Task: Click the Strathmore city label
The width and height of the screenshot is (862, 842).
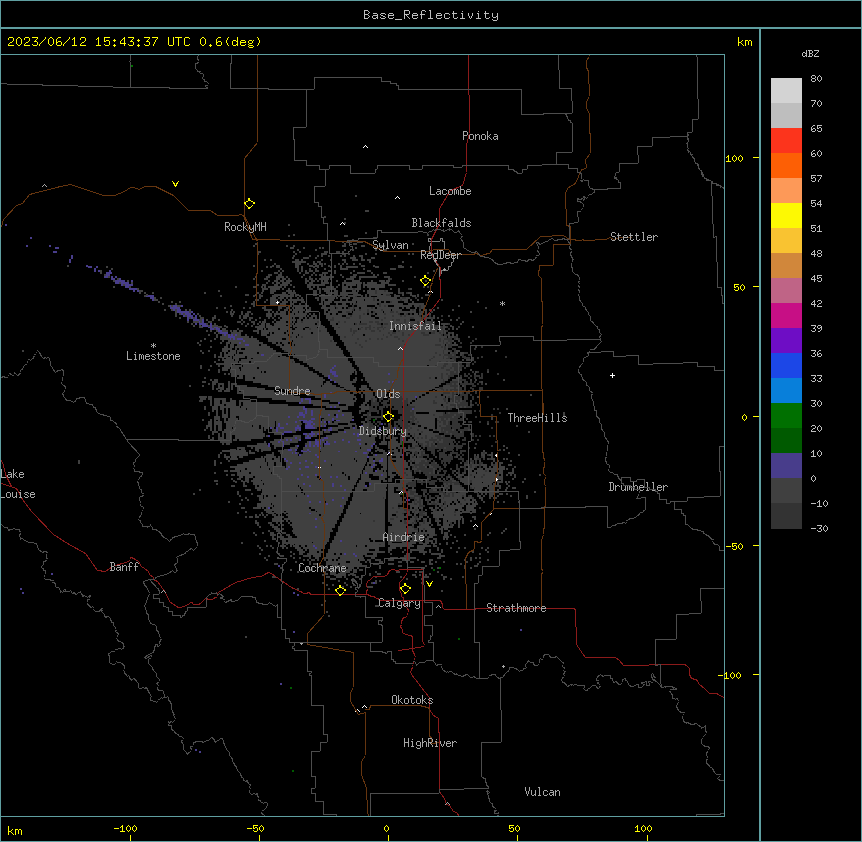Action: coord(516,608)
